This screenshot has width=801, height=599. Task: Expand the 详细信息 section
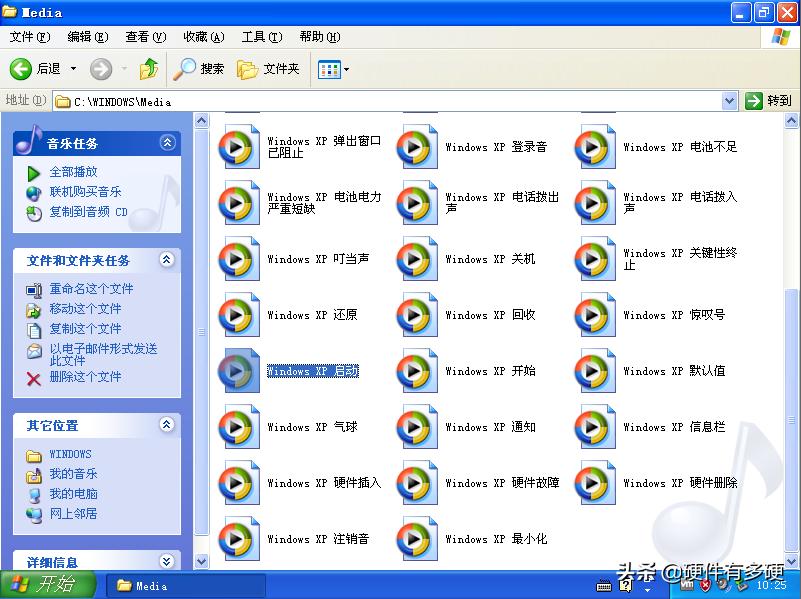tap(166, 560)
